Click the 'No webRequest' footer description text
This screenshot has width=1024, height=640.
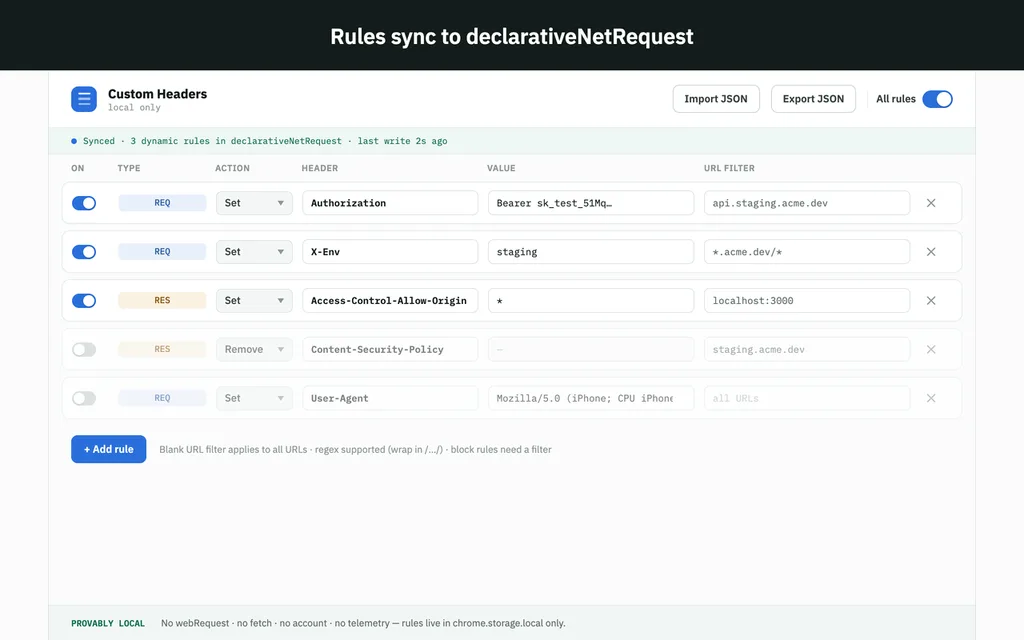[363, 624]
